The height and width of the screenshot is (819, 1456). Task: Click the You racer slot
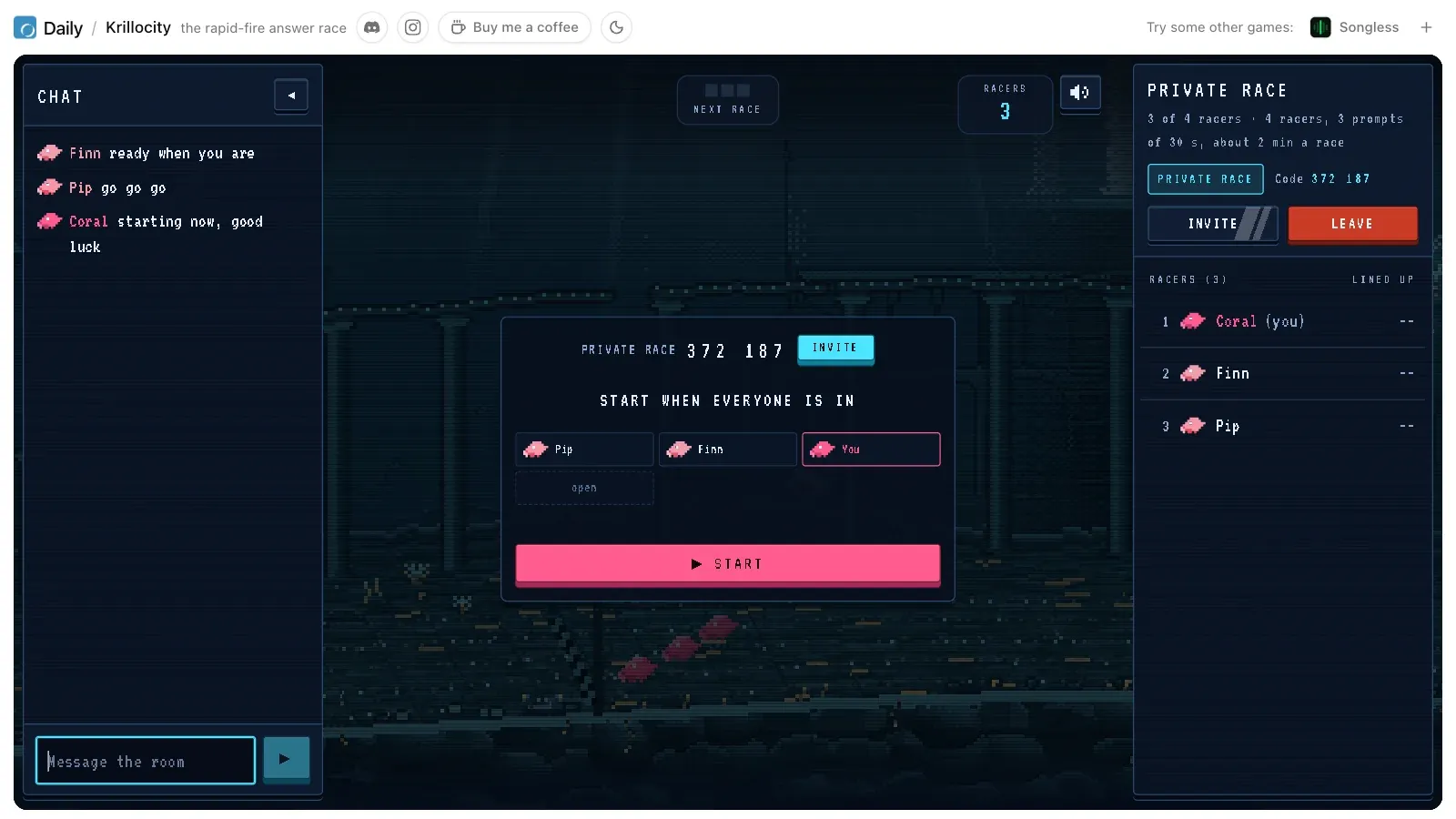pyautogui.click(x=871, y=450)
